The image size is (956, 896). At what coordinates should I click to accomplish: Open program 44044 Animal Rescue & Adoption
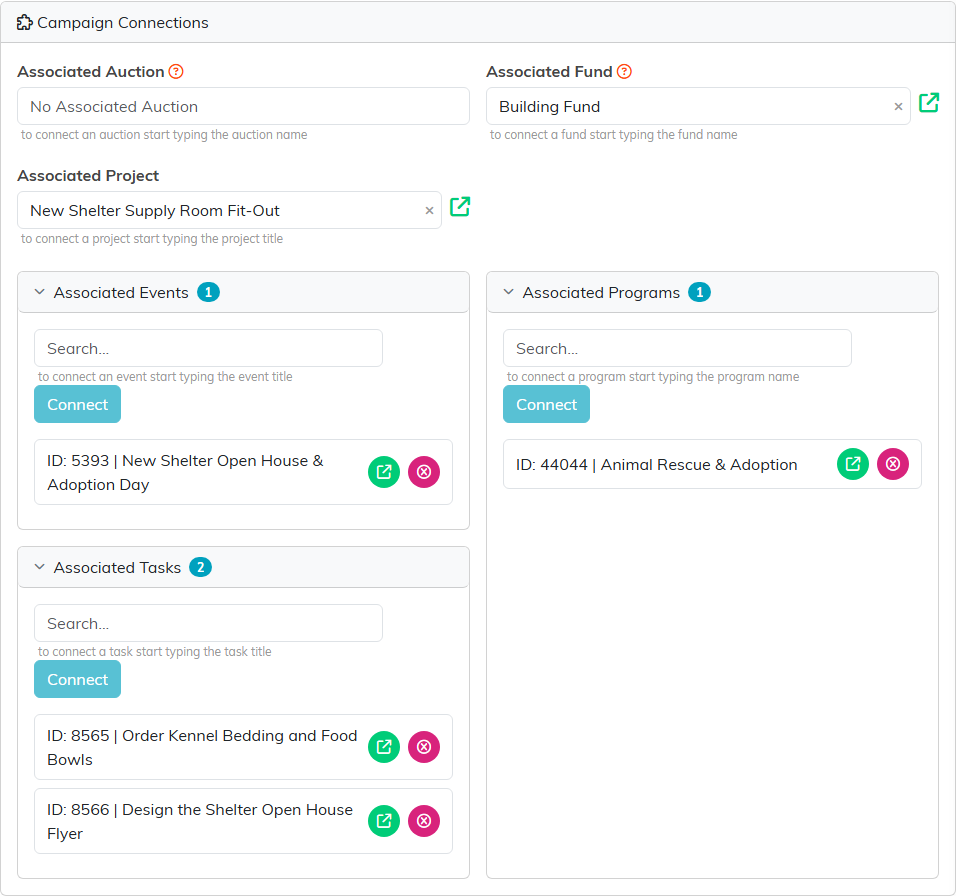tap(852, 464)
